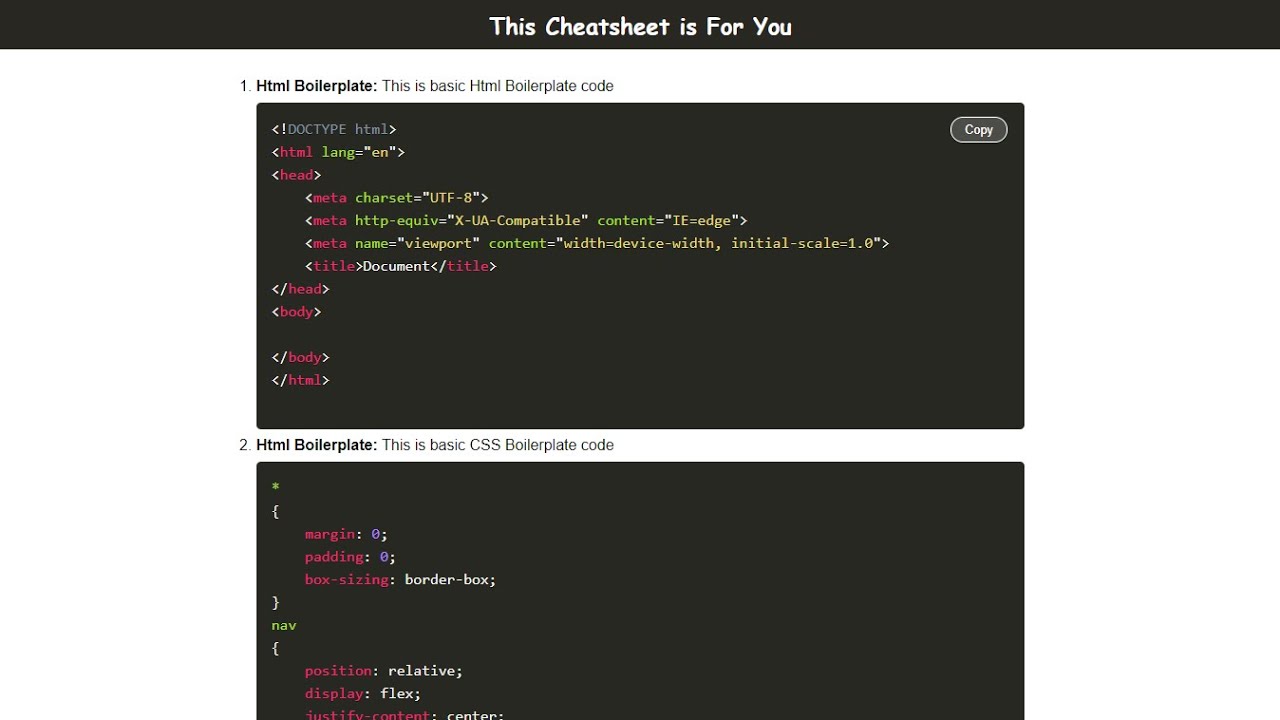Screen dimensions: 1280x720
Task: Click the 'display: flex;' CSS line
Action: pos(363,694)
